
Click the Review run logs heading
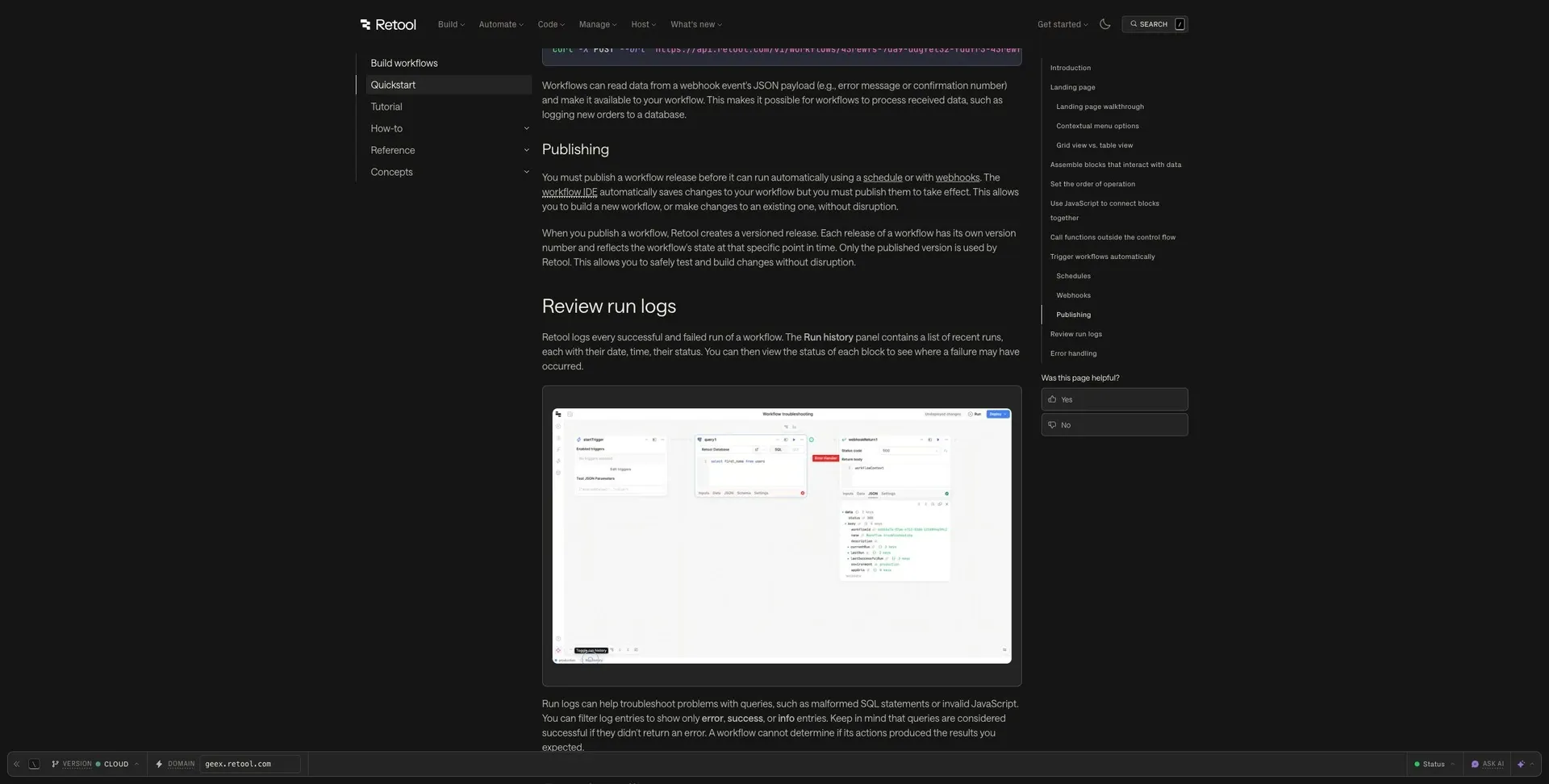click(609, 307)
